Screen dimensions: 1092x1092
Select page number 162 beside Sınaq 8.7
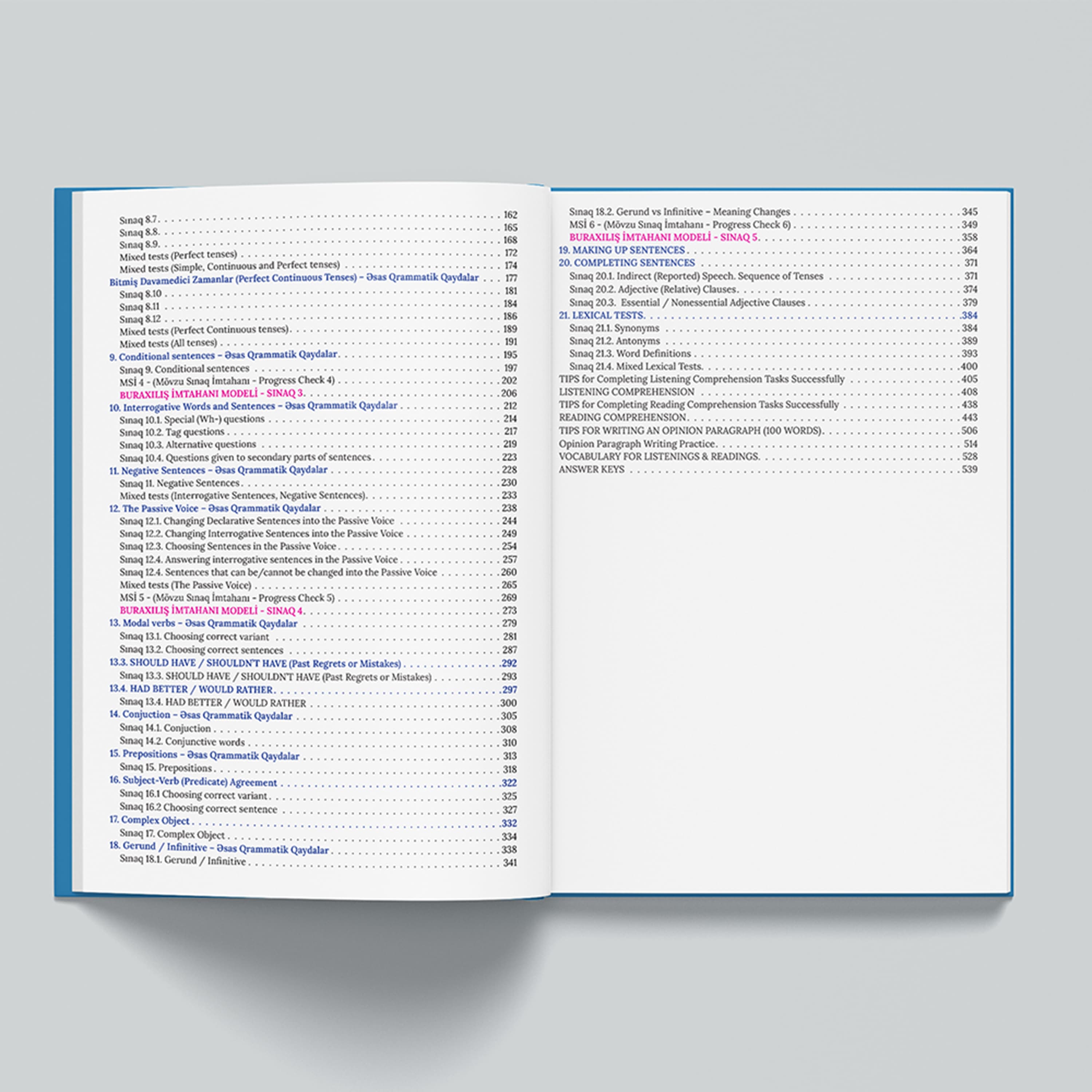510,215
